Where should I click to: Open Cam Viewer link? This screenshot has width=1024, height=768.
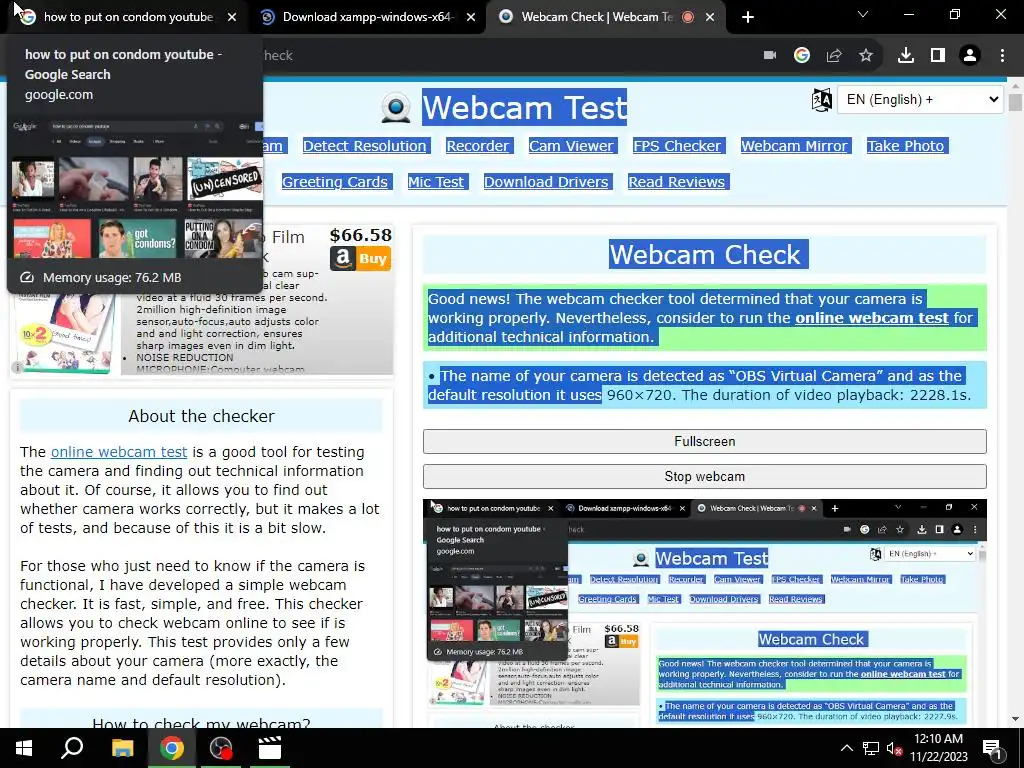[571, 146]
